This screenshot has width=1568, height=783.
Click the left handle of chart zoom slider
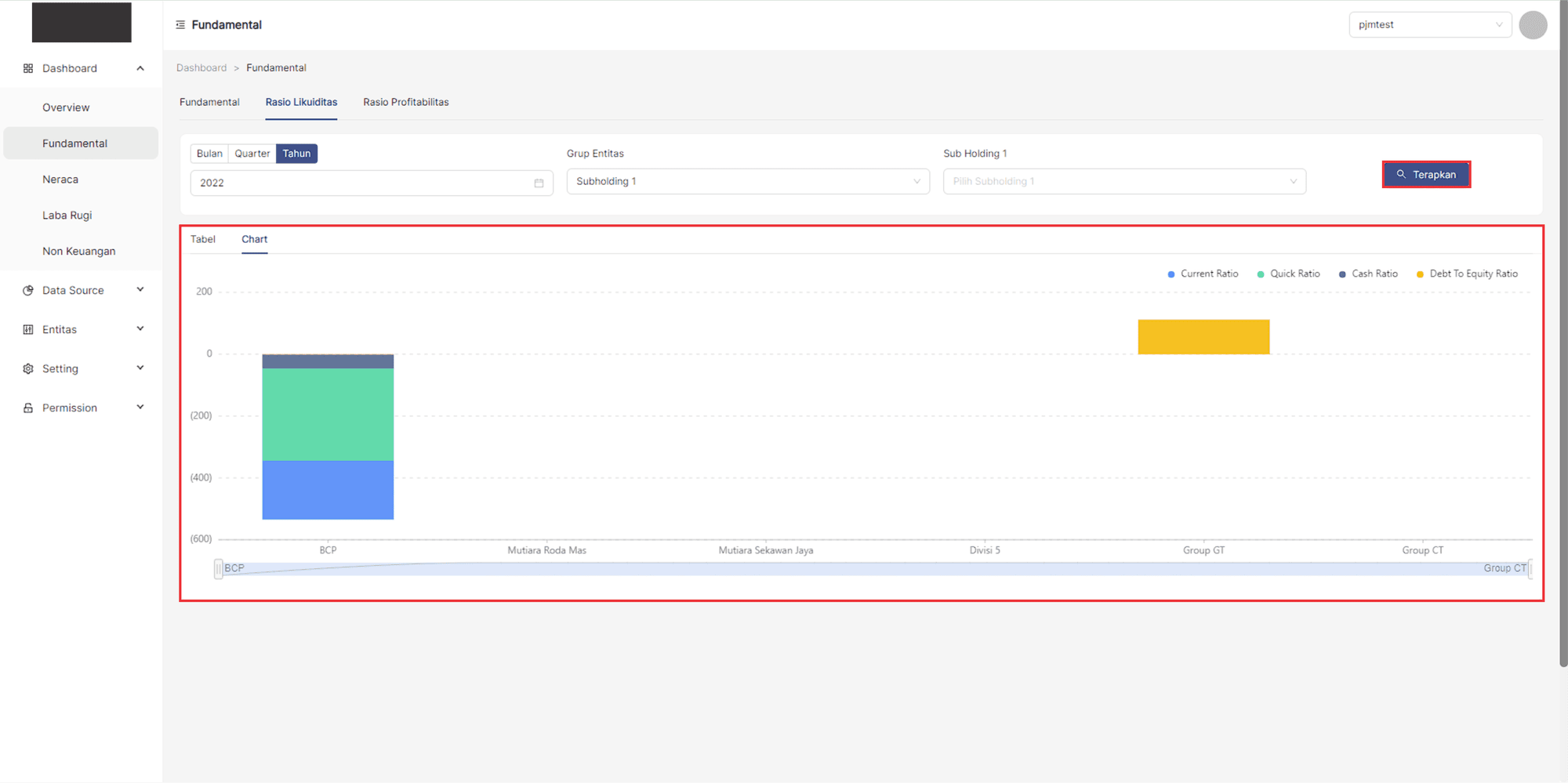pyautogui.click(x=218, y=569)
